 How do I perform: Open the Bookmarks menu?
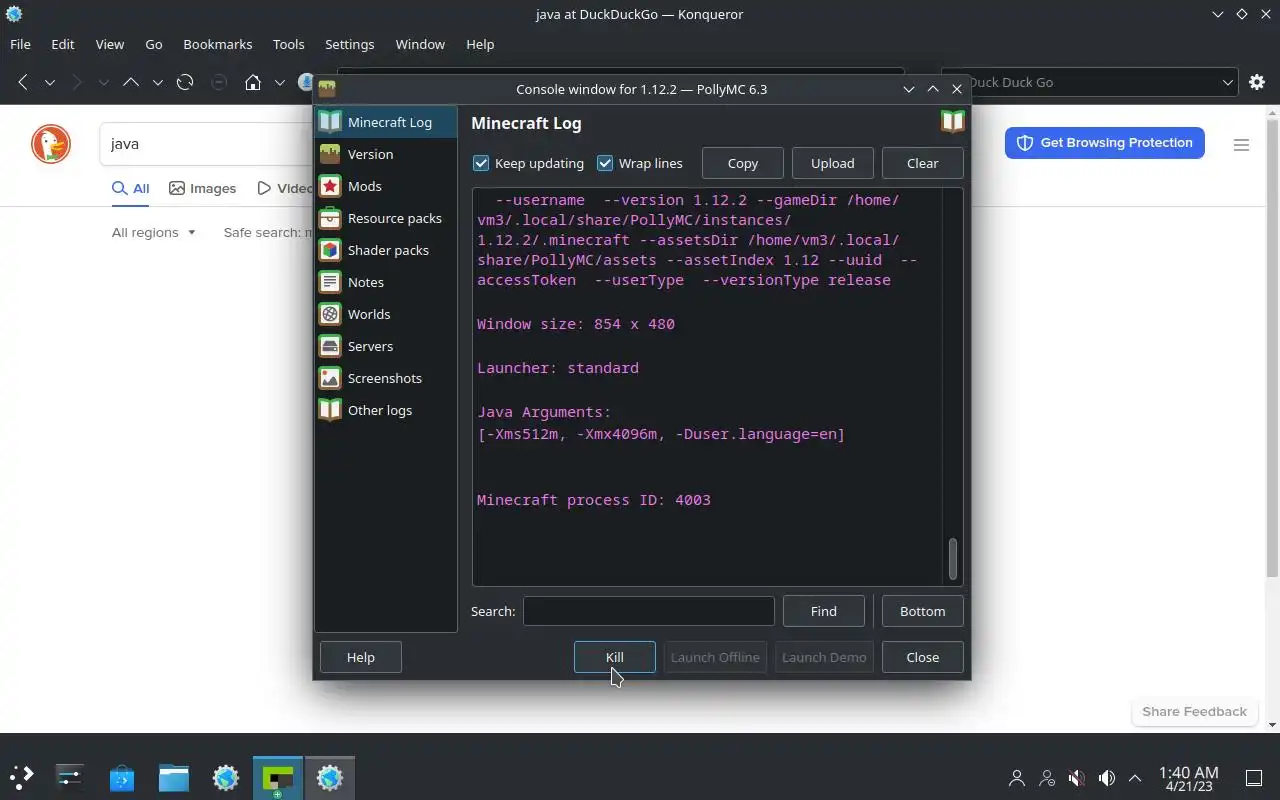[x=218, y=44]
